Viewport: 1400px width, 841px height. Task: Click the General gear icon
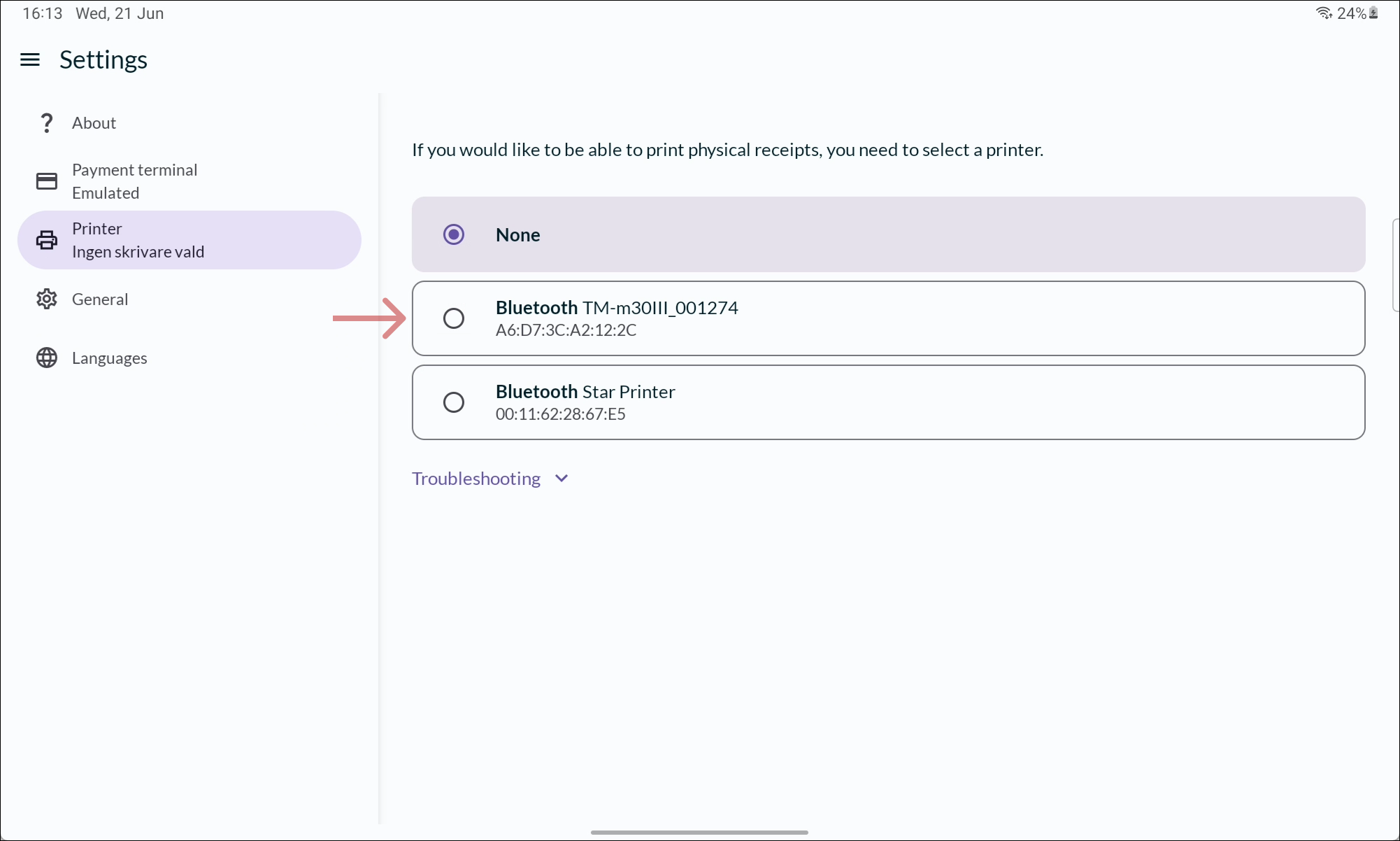47,299
